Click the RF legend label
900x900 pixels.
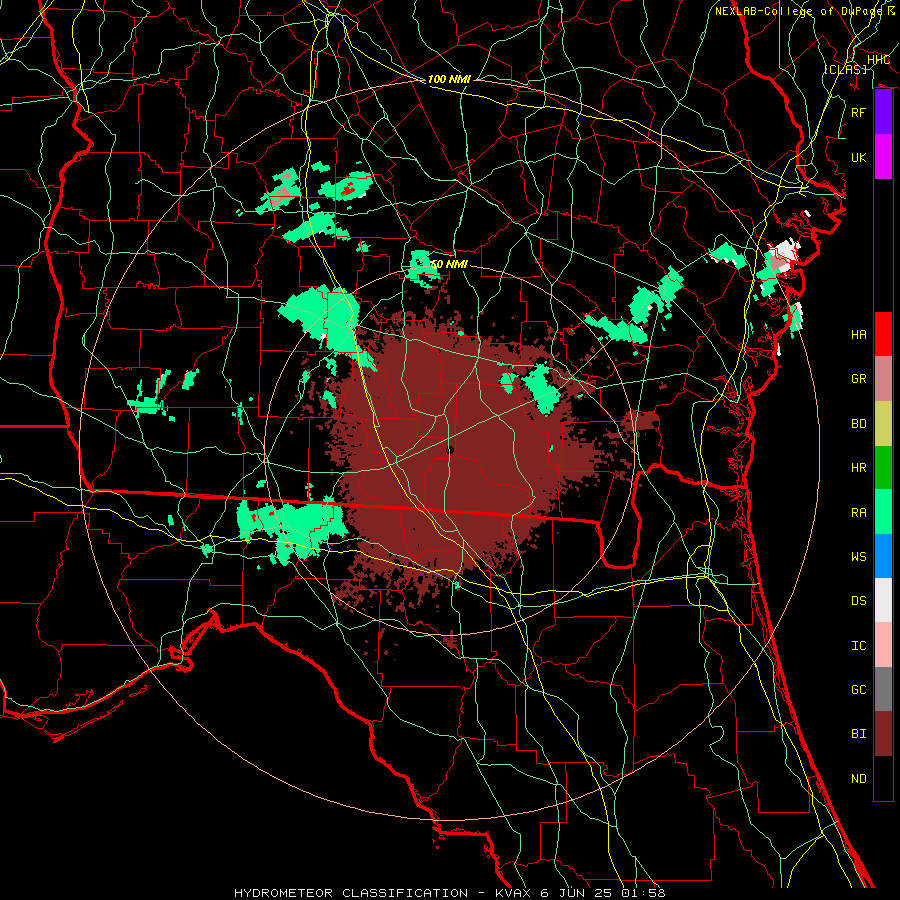point(859,112)
